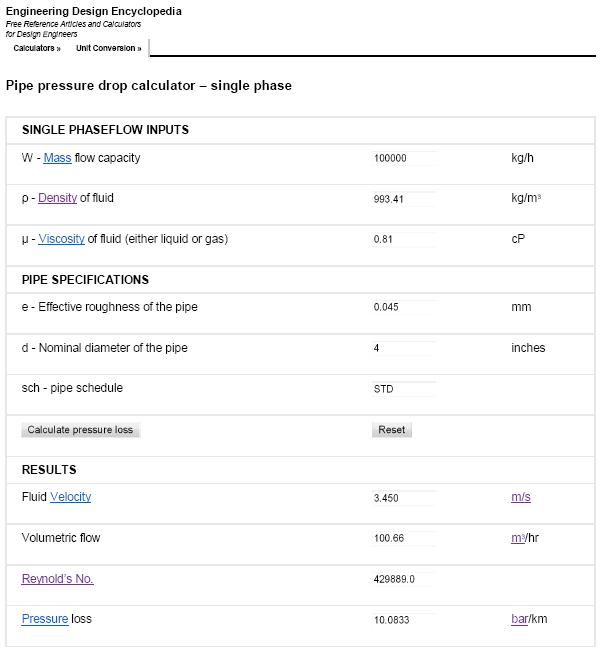This screenshot has height=658, width=610.
Task: Select the pipe schedule field
Action: point(402,389)
